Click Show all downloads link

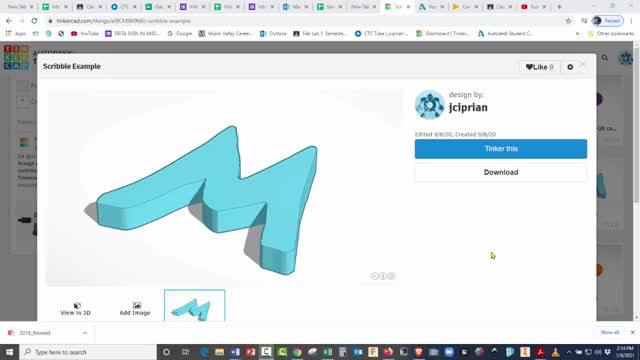(609, 333)
